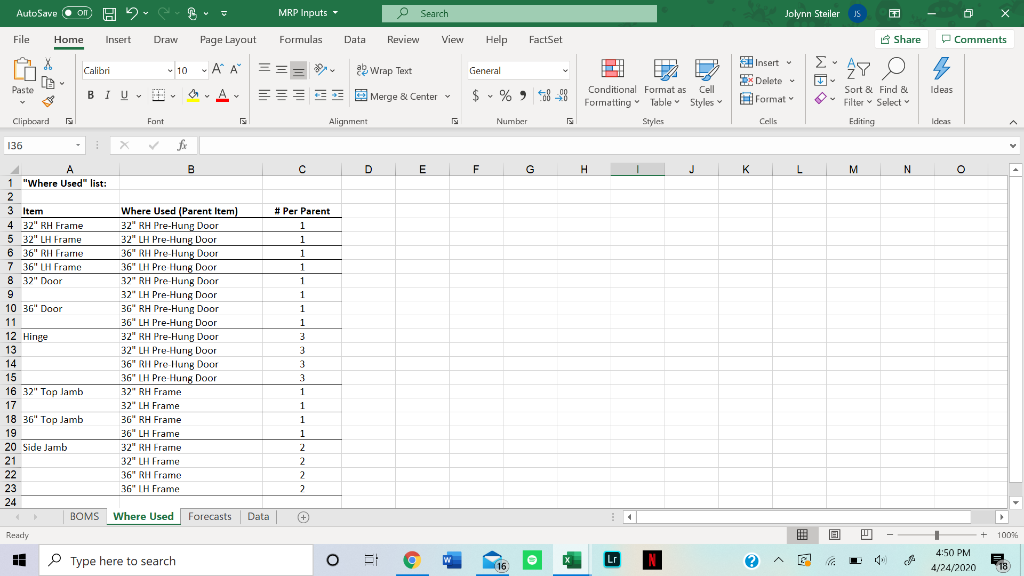Apply Comma Style format

pos(522,96)
